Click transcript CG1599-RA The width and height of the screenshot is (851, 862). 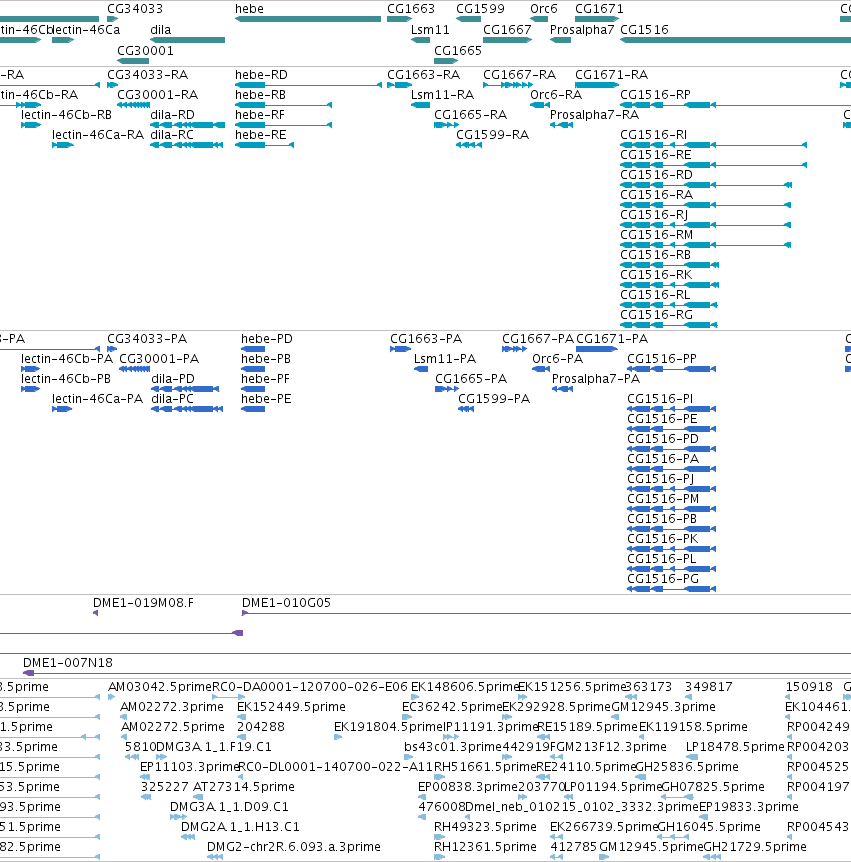point(469,145)
